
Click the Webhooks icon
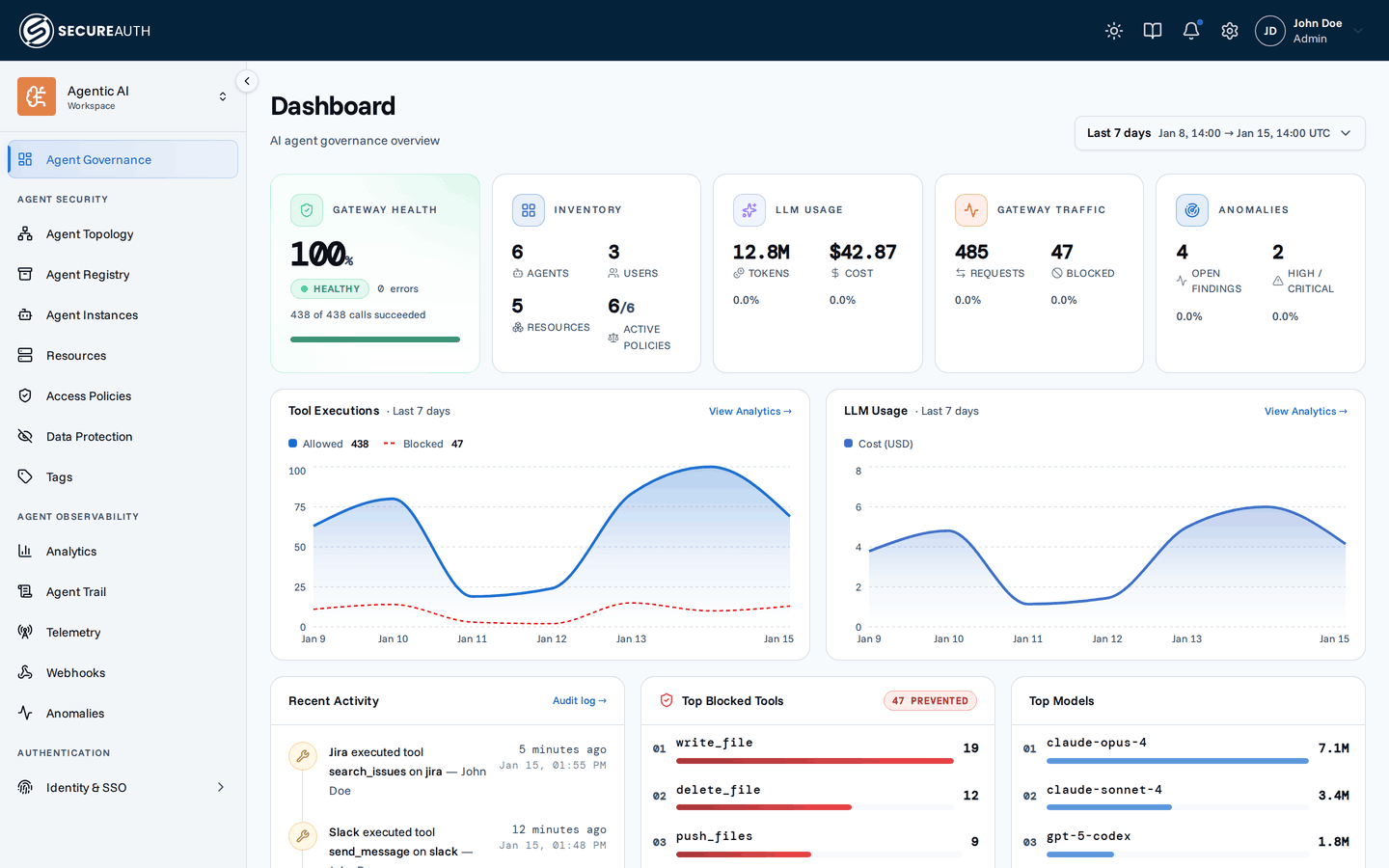[x=25, y=672]
